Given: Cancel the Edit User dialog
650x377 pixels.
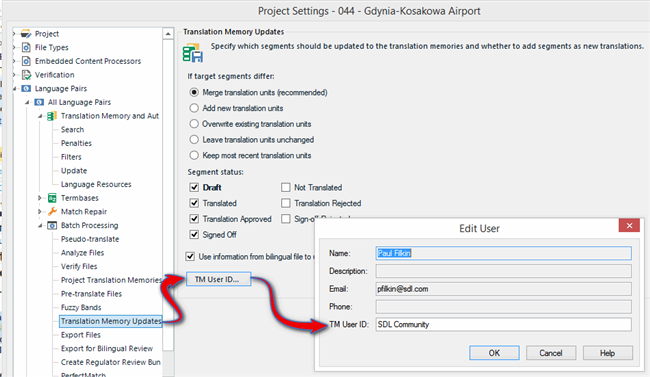Looking at the screenshot, I should point(551,353).
